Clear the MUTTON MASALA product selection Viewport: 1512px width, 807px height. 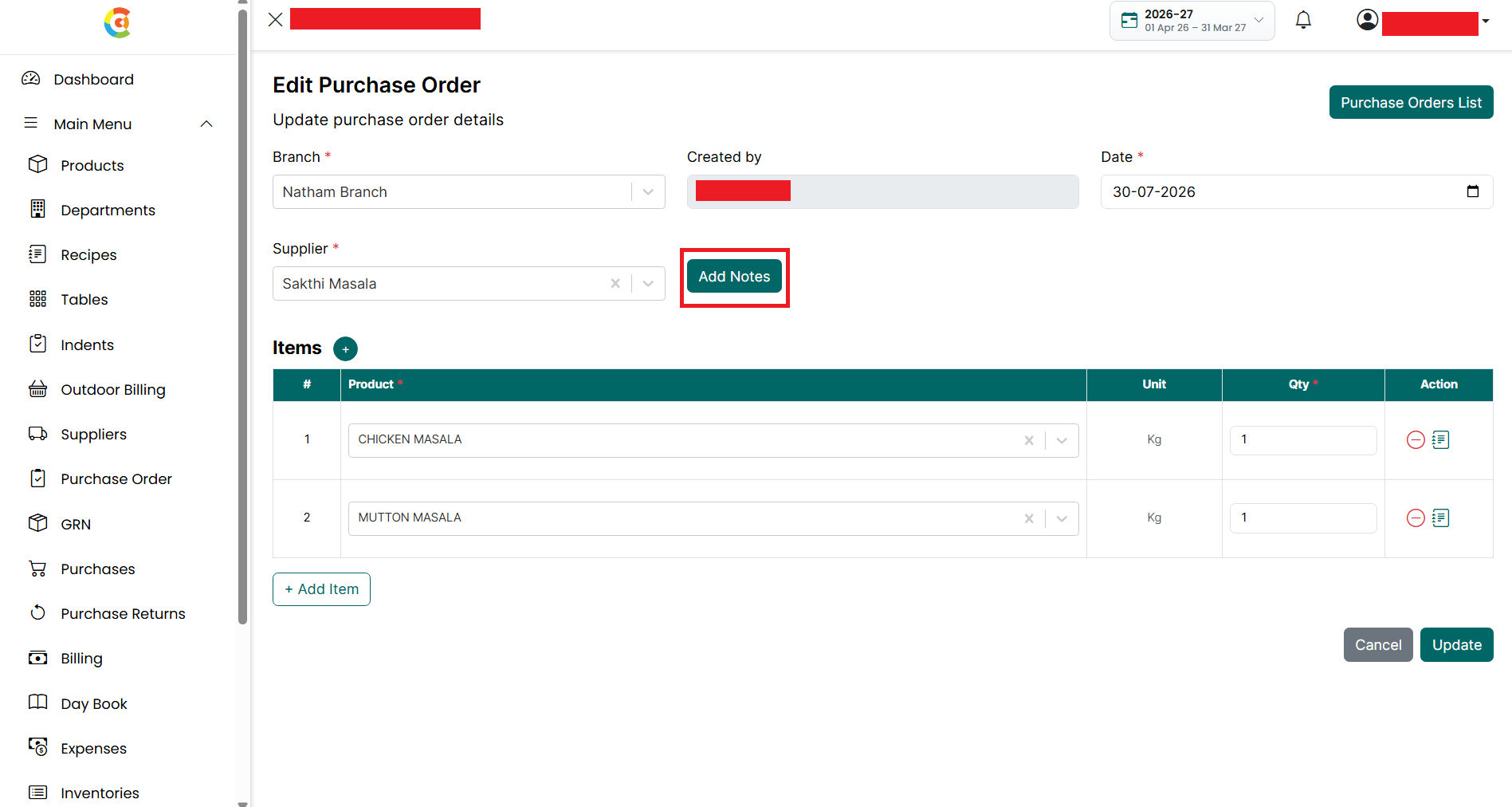coord(1029,518)
